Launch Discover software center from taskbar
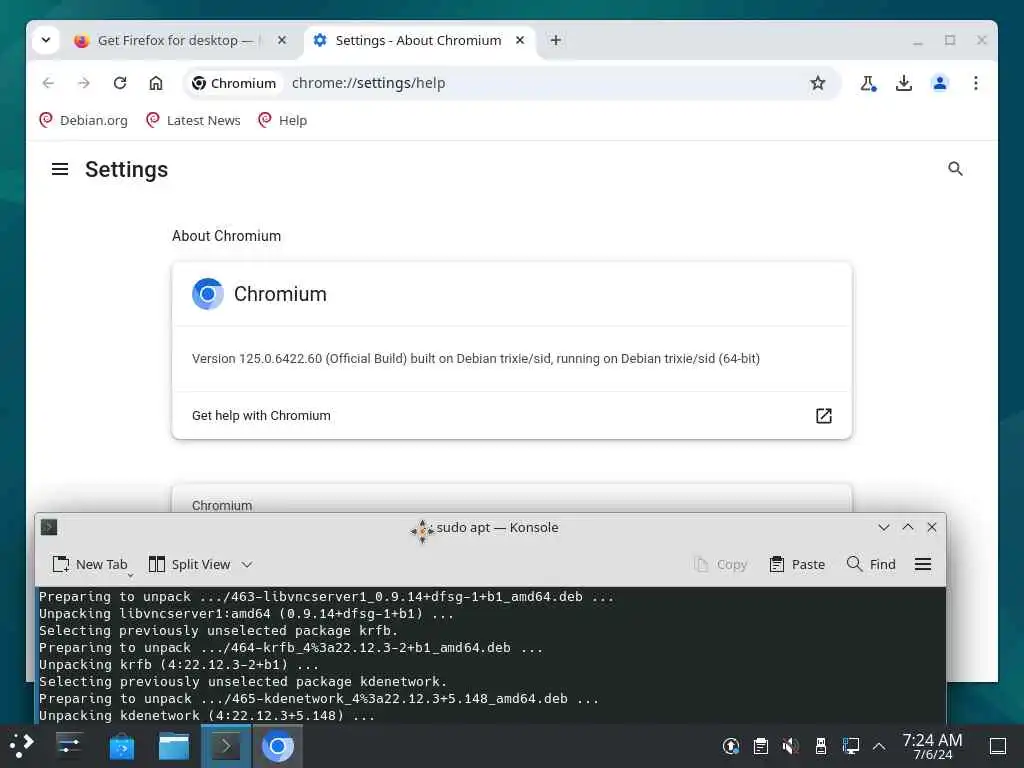Screen dimensions: 1024x768 (121, 746)
